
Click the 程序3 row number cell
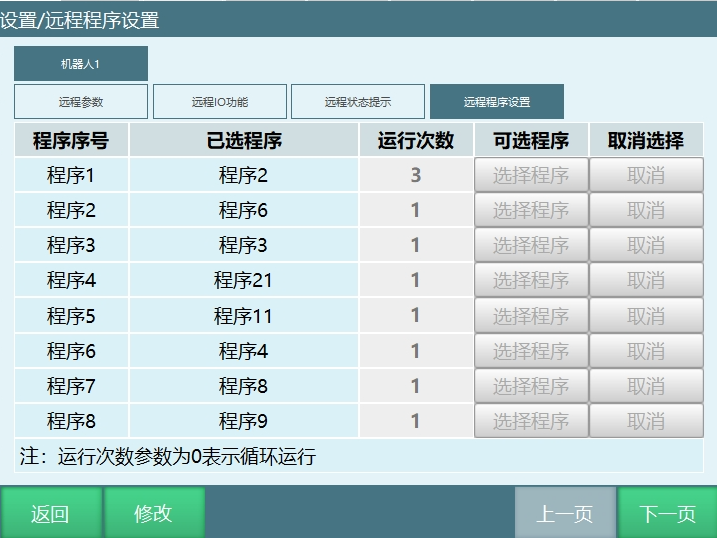pos(71,245)
